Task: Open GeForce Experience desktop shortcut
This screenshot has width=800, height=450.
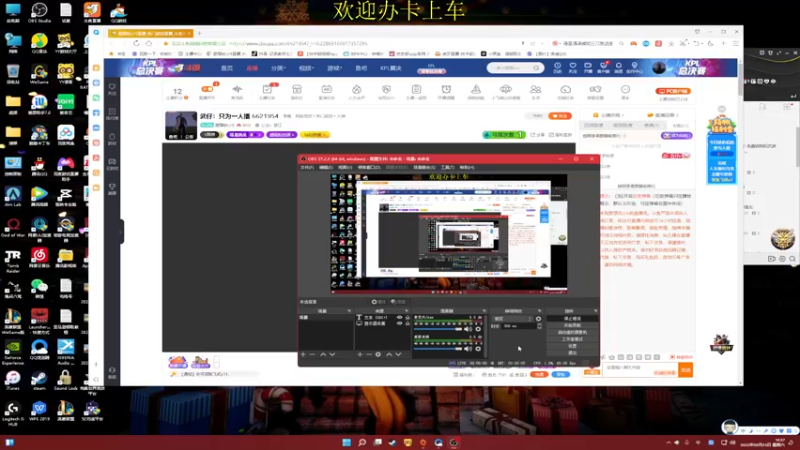Action: point(13,352)
